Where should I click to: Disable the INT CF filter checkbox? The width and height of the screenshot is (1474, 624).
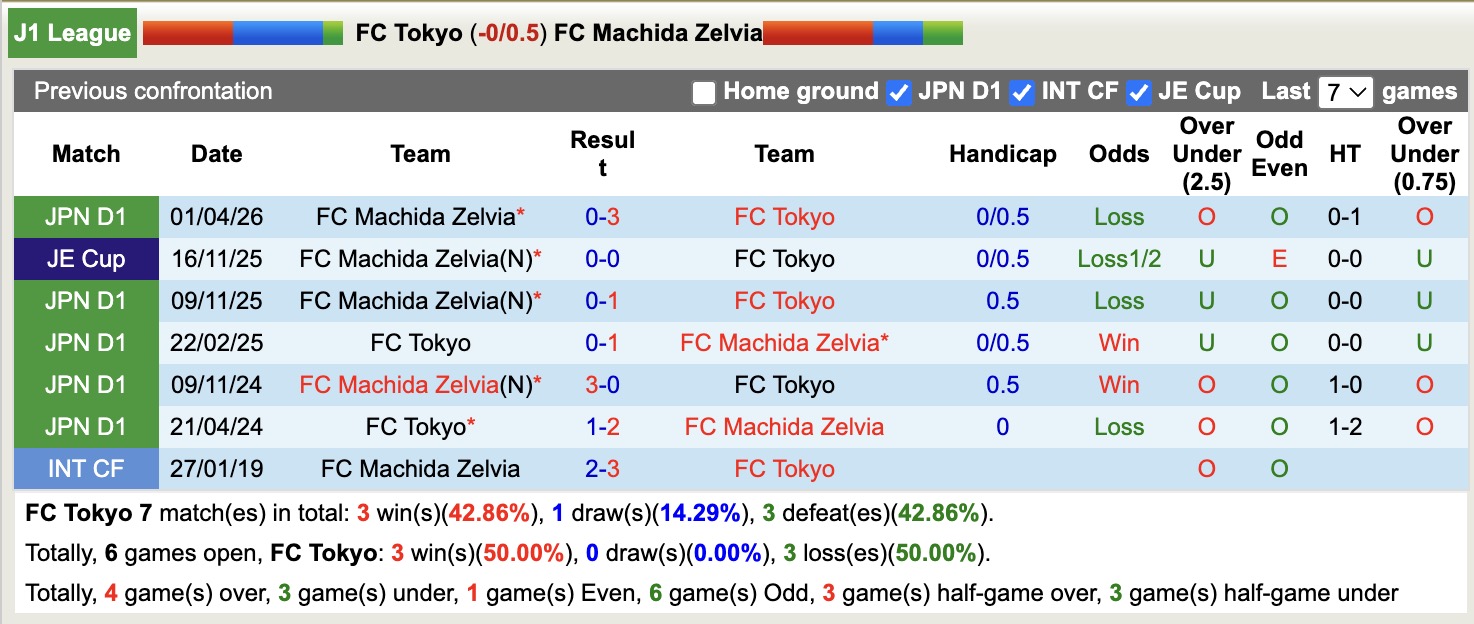[x=1021, y=91]
